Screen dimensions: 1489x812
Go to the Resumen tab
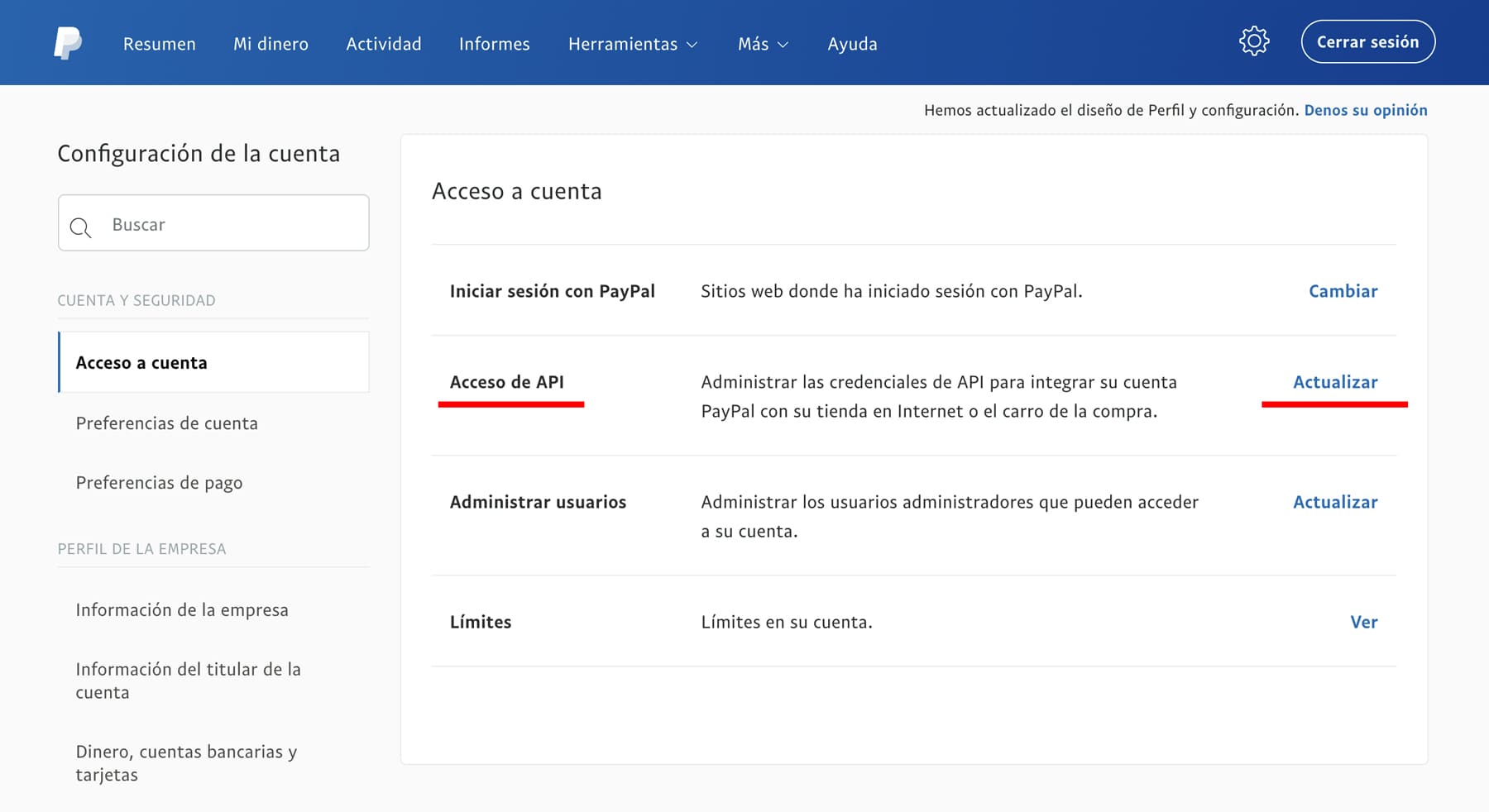(160, 44)
